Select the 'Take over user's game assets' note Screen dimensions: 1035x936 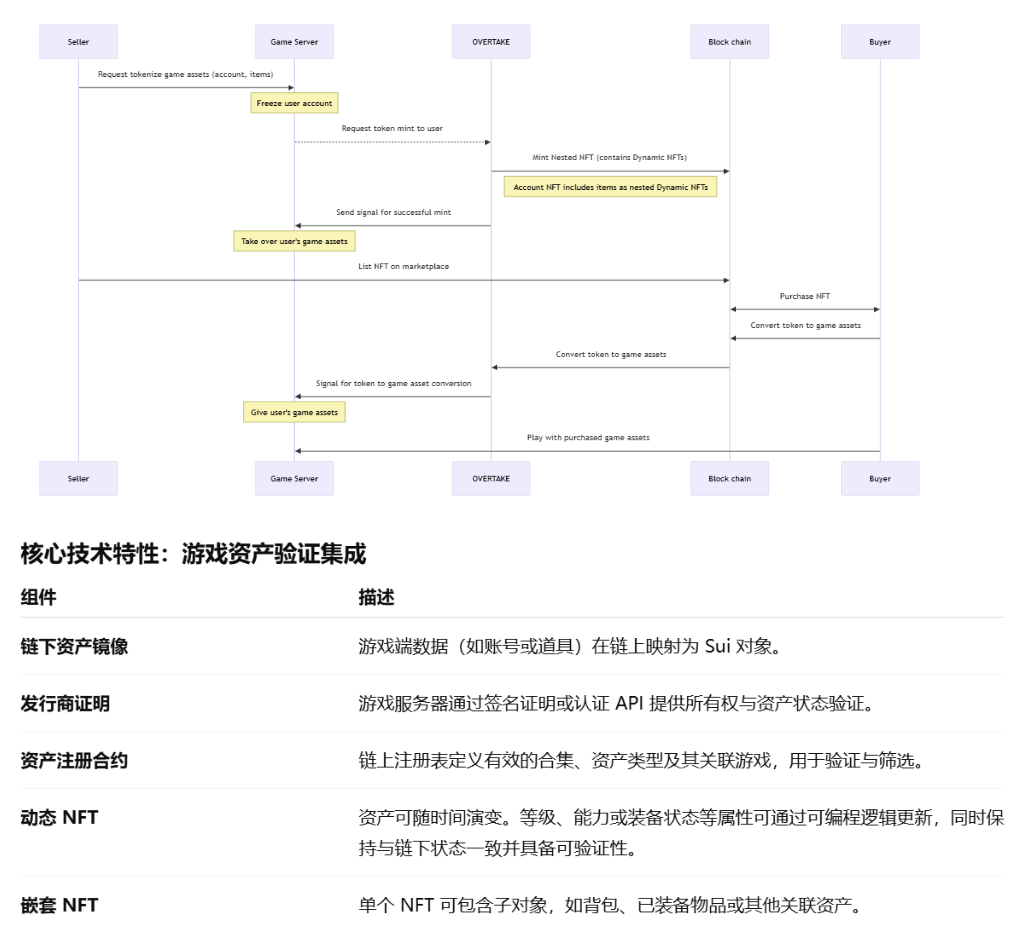[x=294, y=241]
